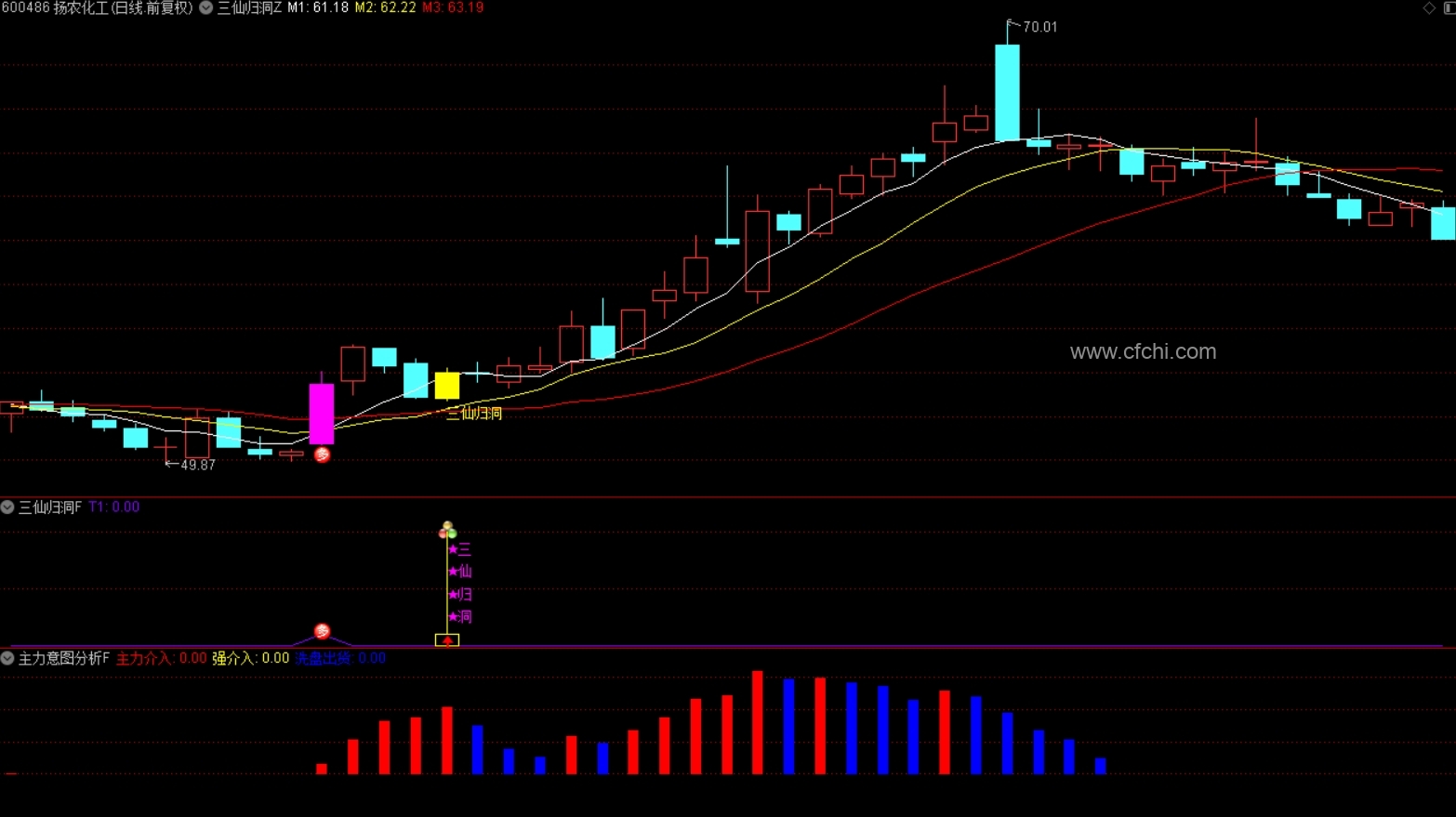Click the M2: 62.22 value
The height and width of the screenshot is (817, 1456).
386,7
